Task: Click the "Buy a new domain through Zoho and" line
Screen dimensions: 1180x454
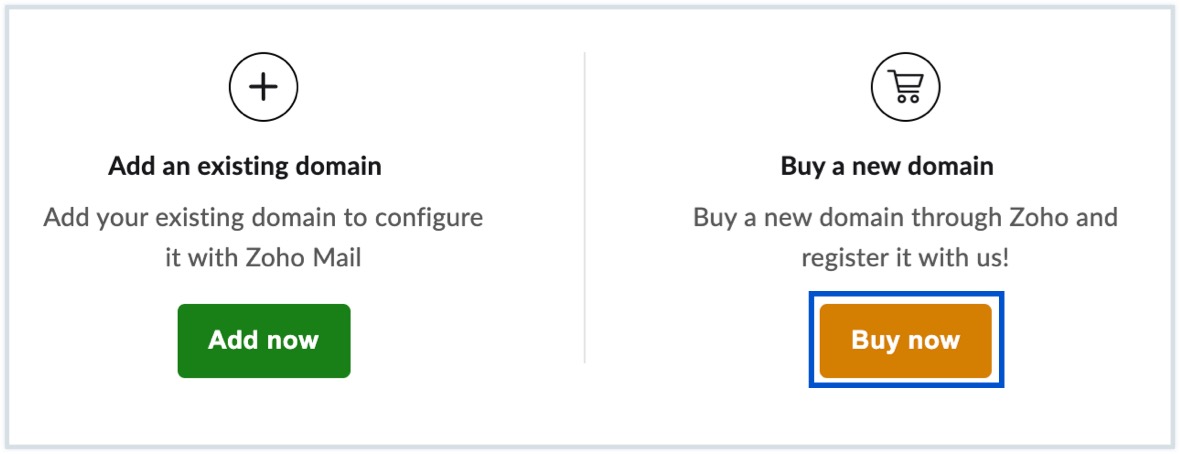Action: (x=905, y=217)
